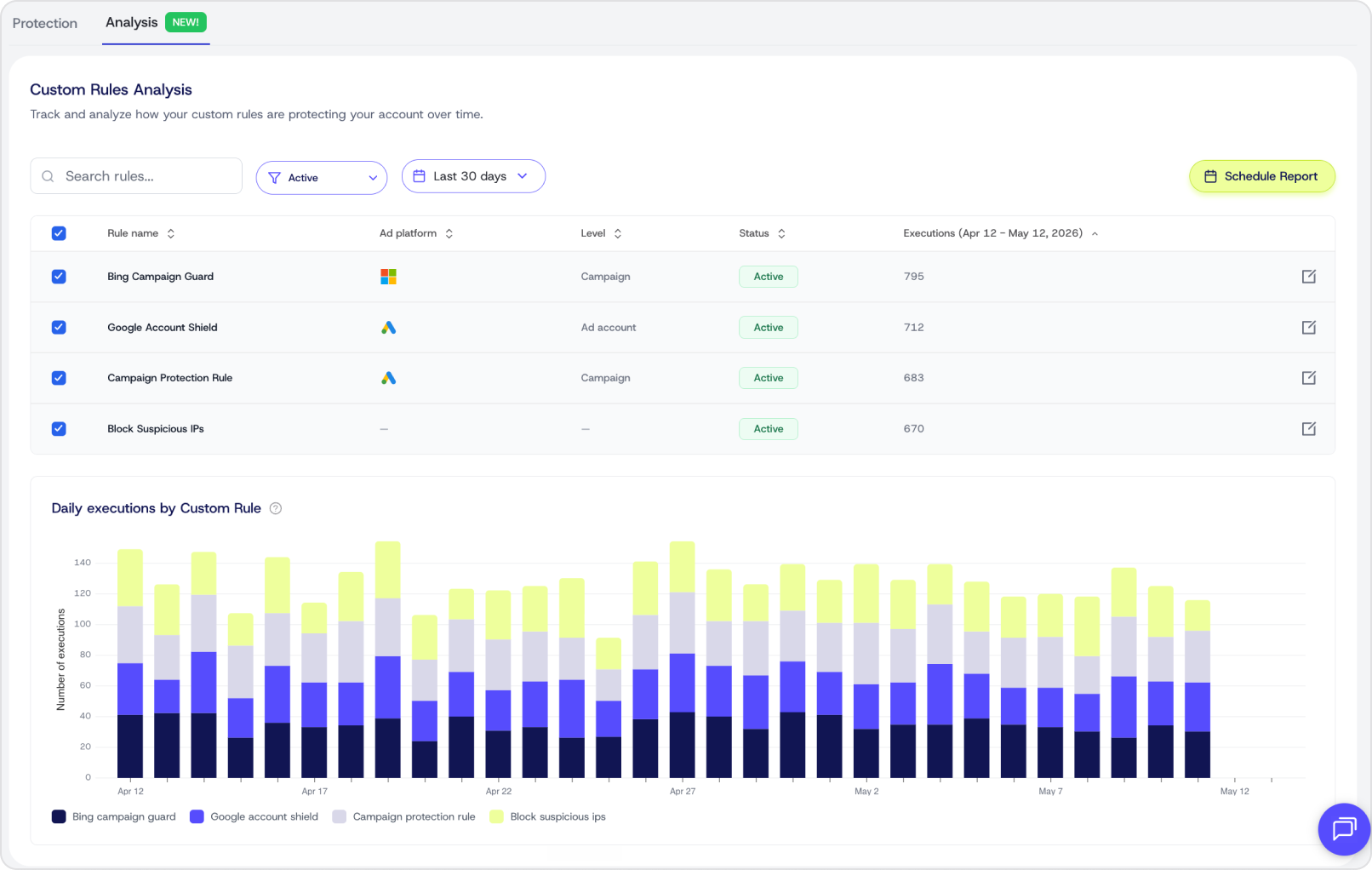The image size is (1372, 870).
Task: Click Block Suspicious IPs rule name
Action: (x=156, y=429)
